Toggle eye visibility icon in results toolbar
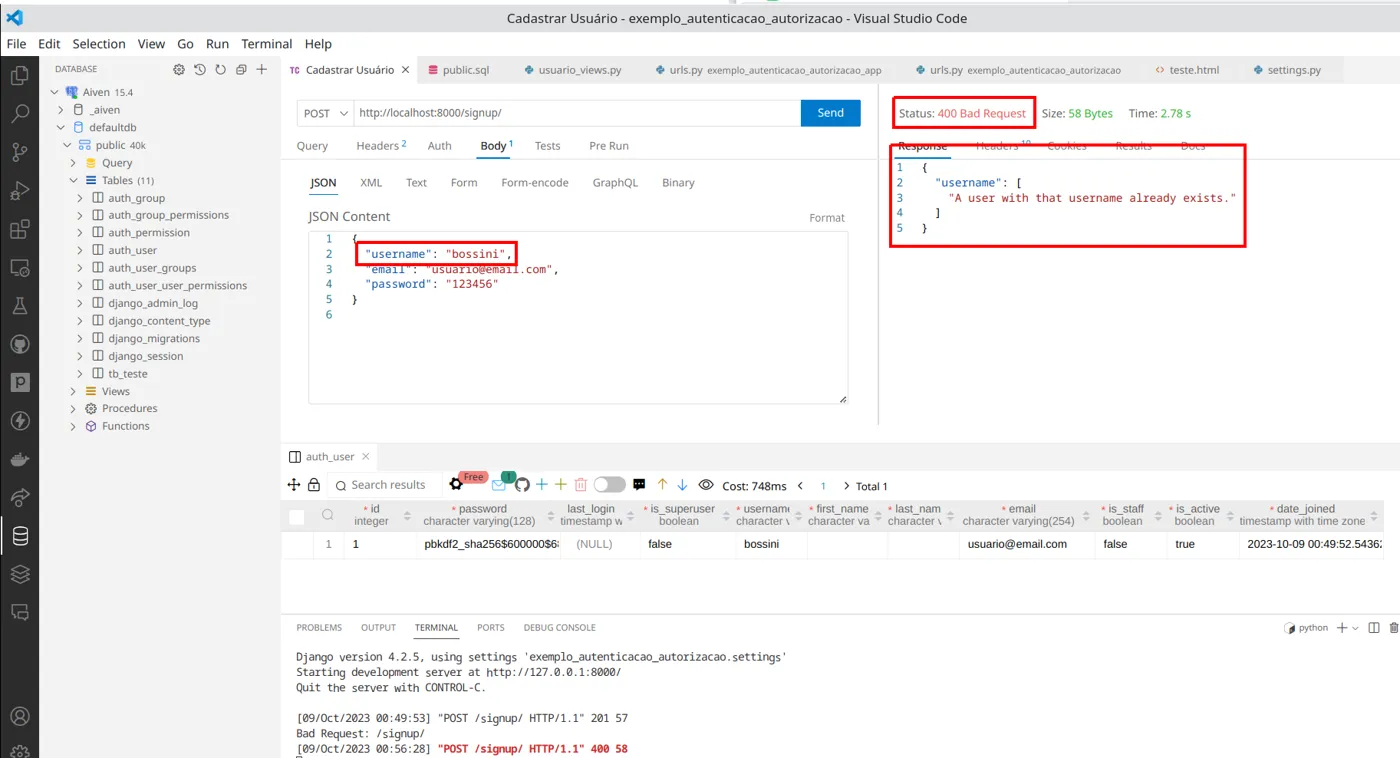The image size is (1400, 758). [x=706, y=485]
